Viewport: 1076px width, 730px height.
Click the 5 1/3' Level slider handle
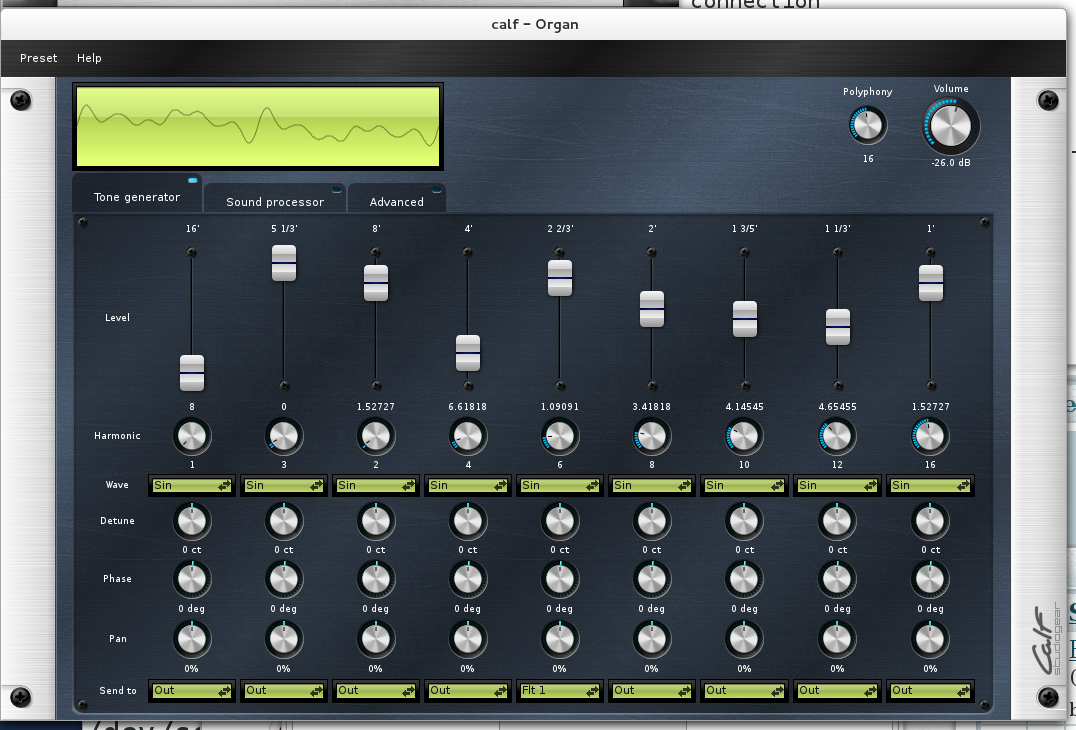click(284, 263)
